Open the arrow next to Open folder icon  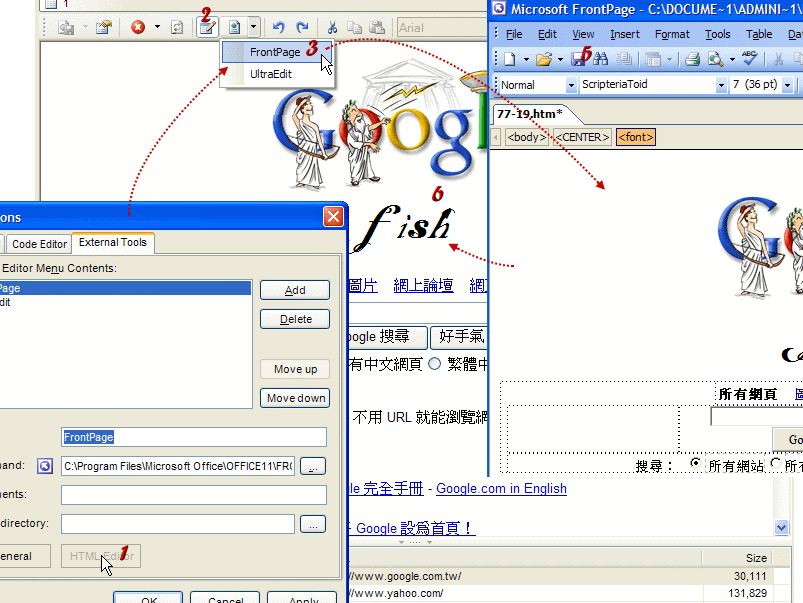coord(560,59)
